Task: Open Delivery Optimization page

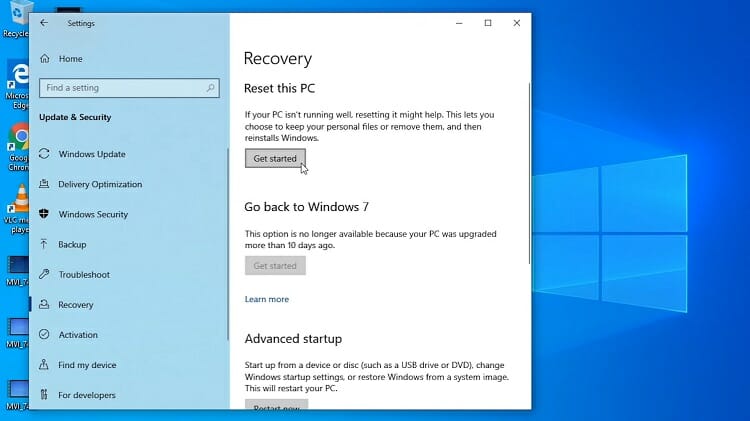Action: coord(100,184)
